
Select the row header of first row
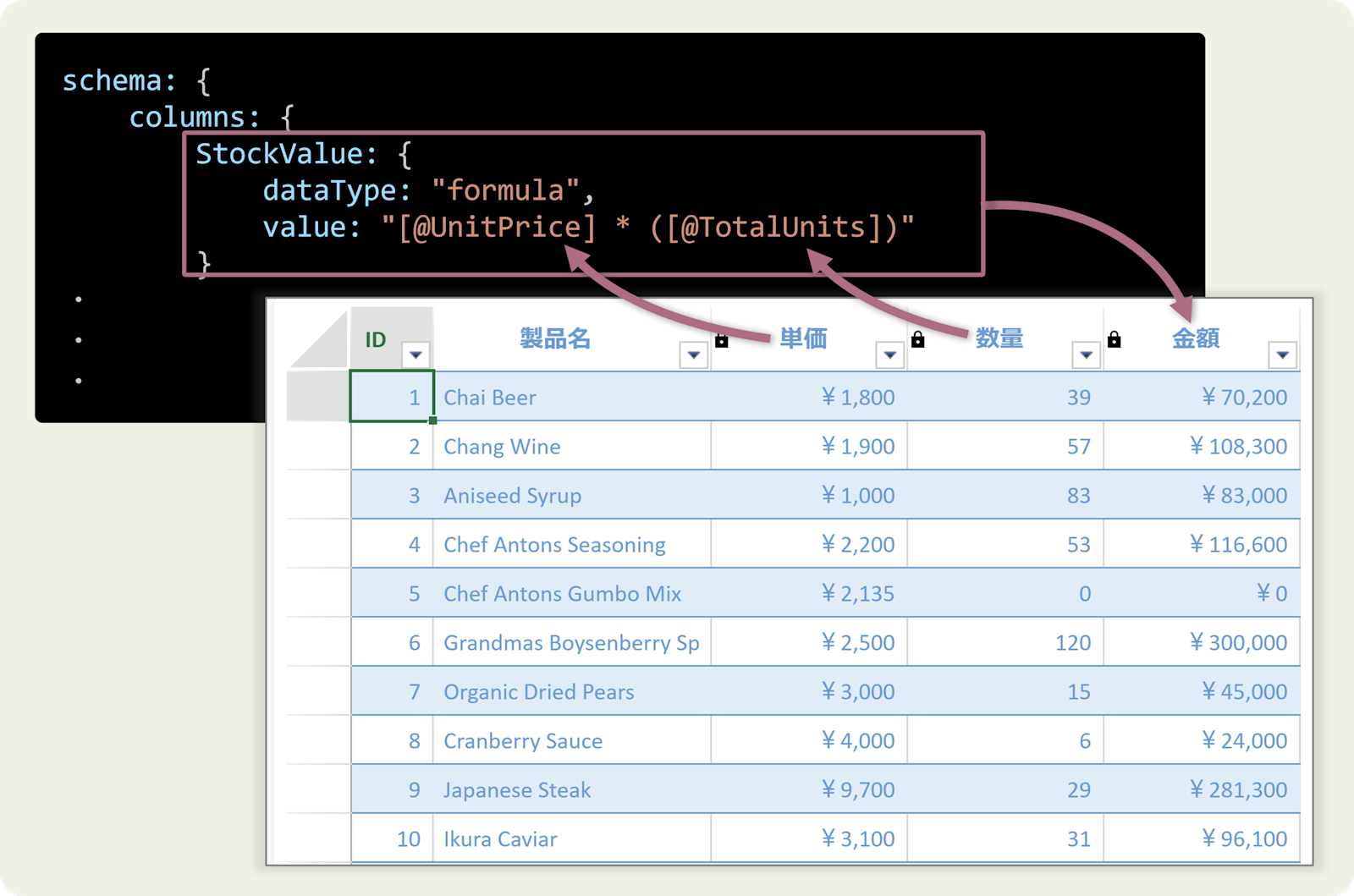click(x=318, y=396)
